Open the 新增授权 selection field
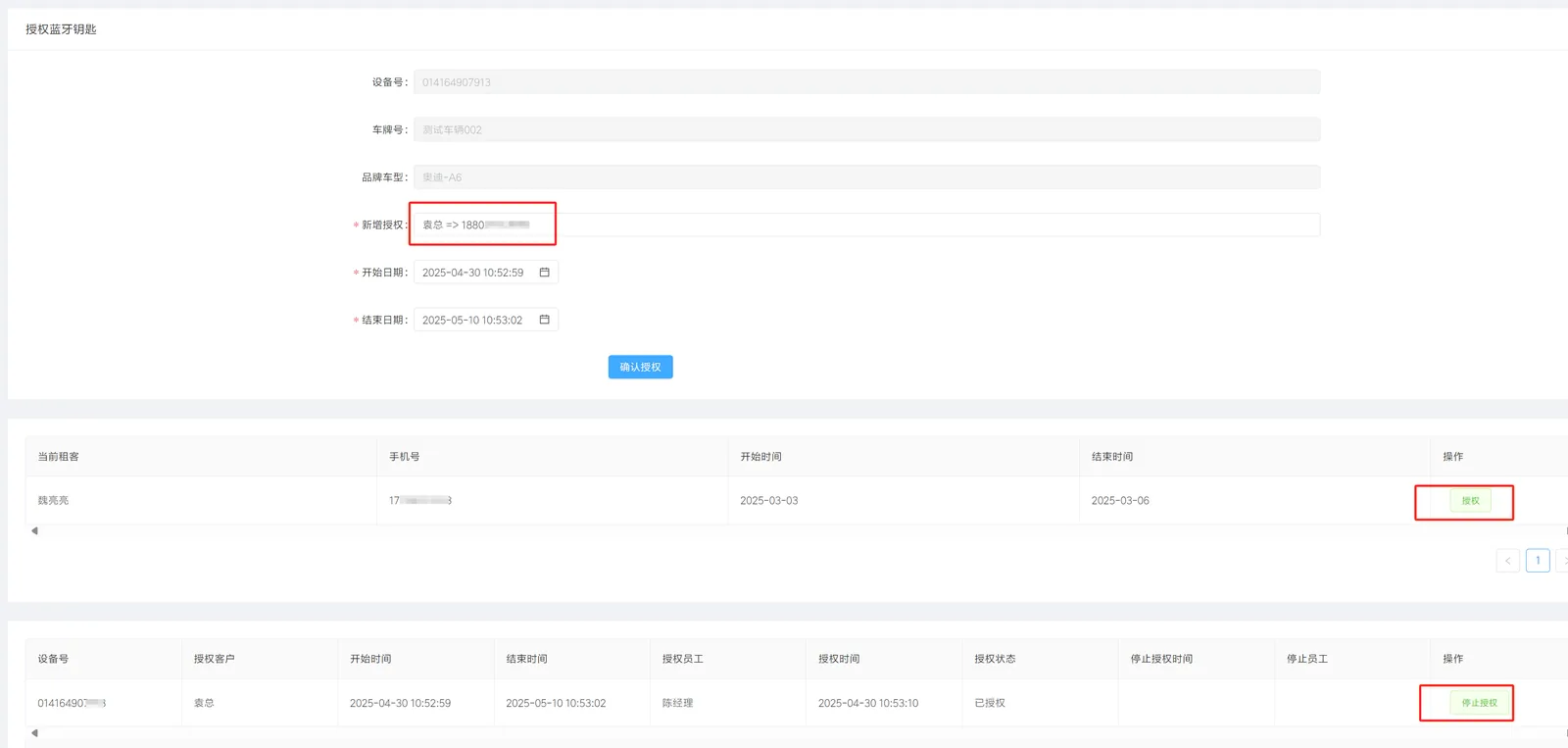Viewport: 1568px width, 748px height. pos(866,224)
